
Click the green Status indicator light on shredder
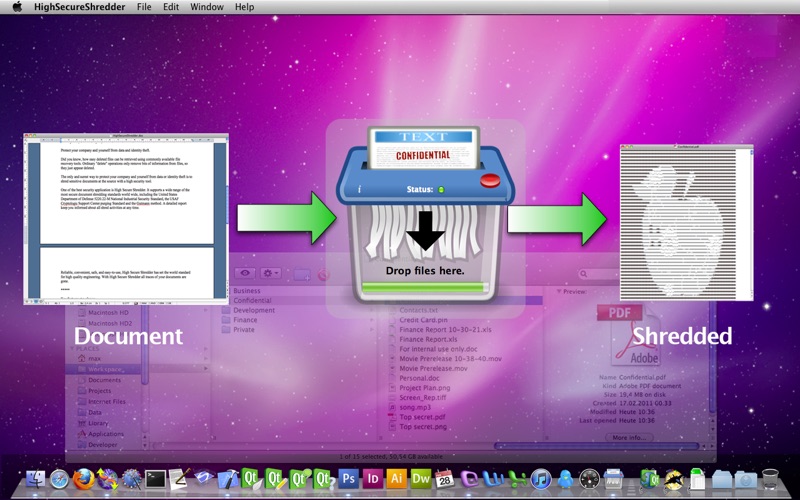tap(441, 190)
